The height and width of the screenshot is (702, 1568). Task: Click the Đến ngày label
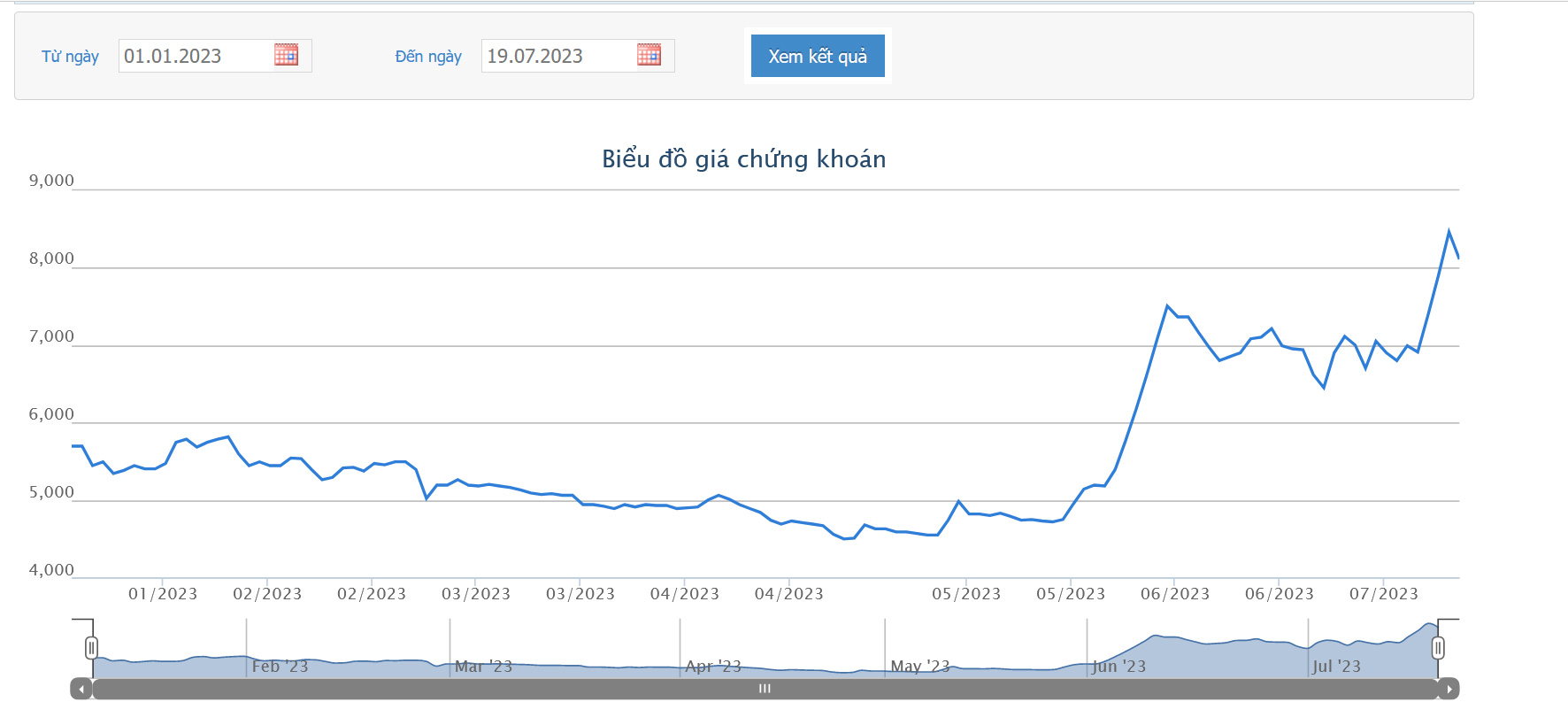(428, 57)
